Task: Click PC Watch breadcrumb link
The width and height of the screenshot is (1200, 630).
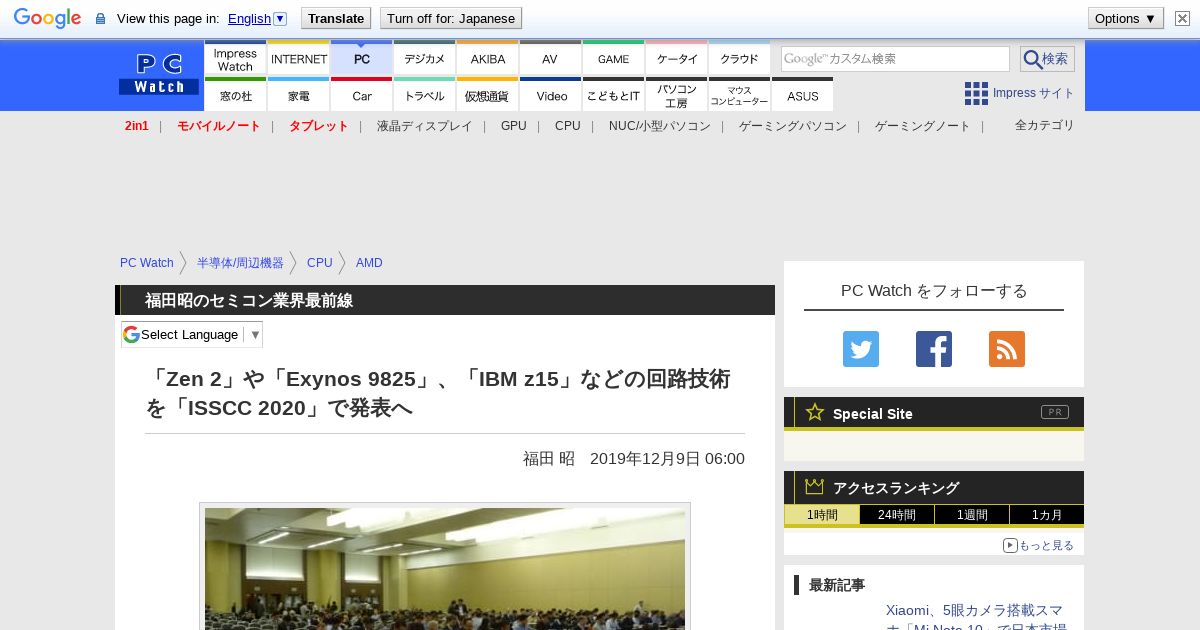Action: point(147,263)
